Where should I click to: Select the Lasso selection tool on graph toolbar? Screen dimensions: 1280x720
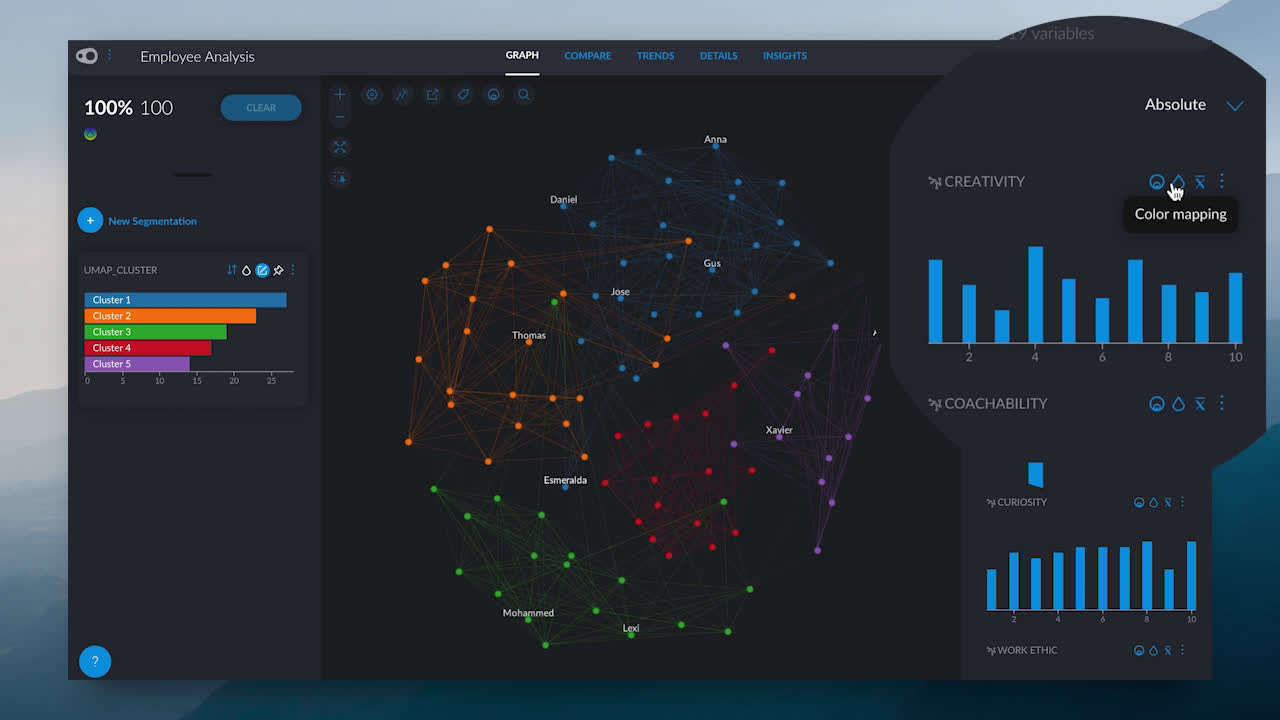tap(493, 95)
